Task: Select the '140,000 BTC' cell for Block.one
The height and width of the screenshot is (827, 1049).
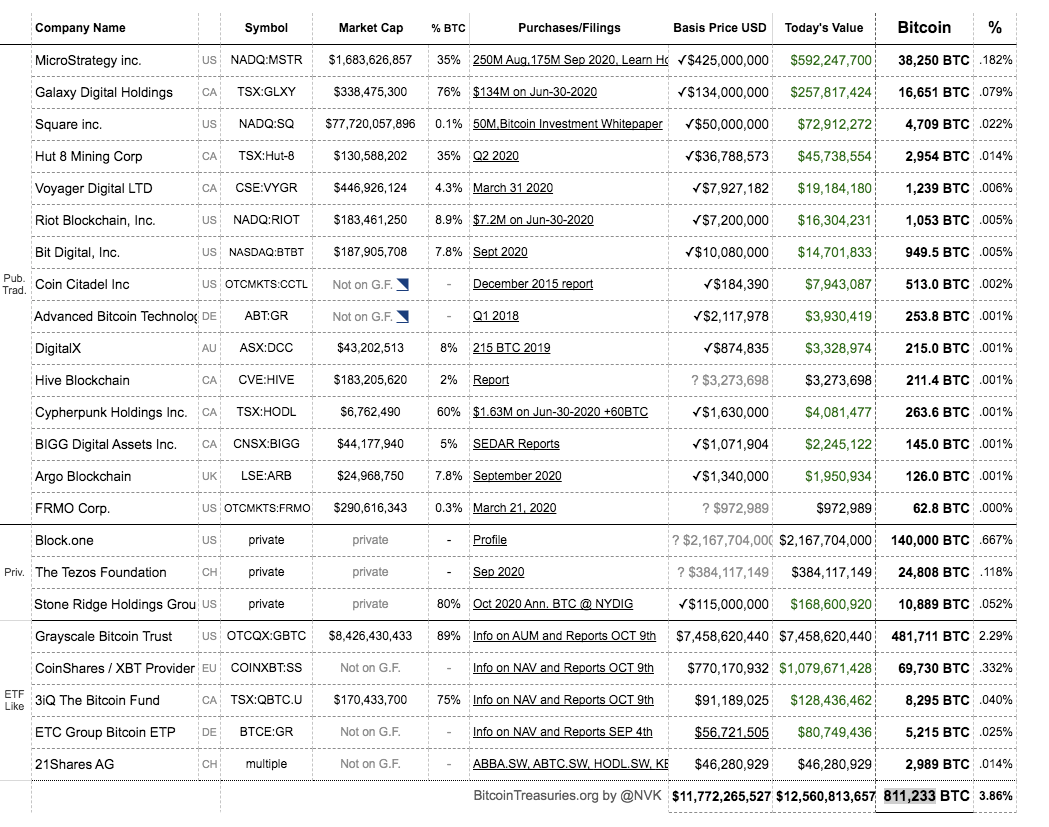Action: coord(925,541)
